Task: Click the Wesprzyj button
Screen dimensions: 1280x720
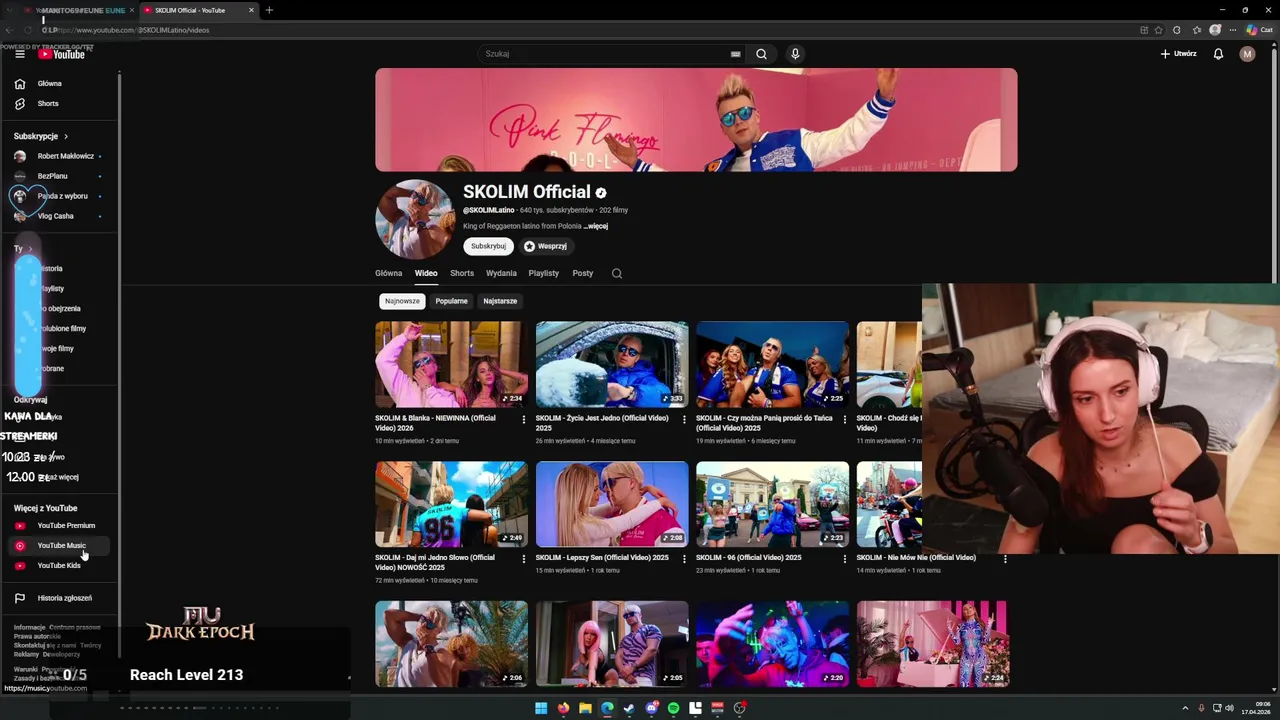Action: pyautogui.click(x=545, y=246)
